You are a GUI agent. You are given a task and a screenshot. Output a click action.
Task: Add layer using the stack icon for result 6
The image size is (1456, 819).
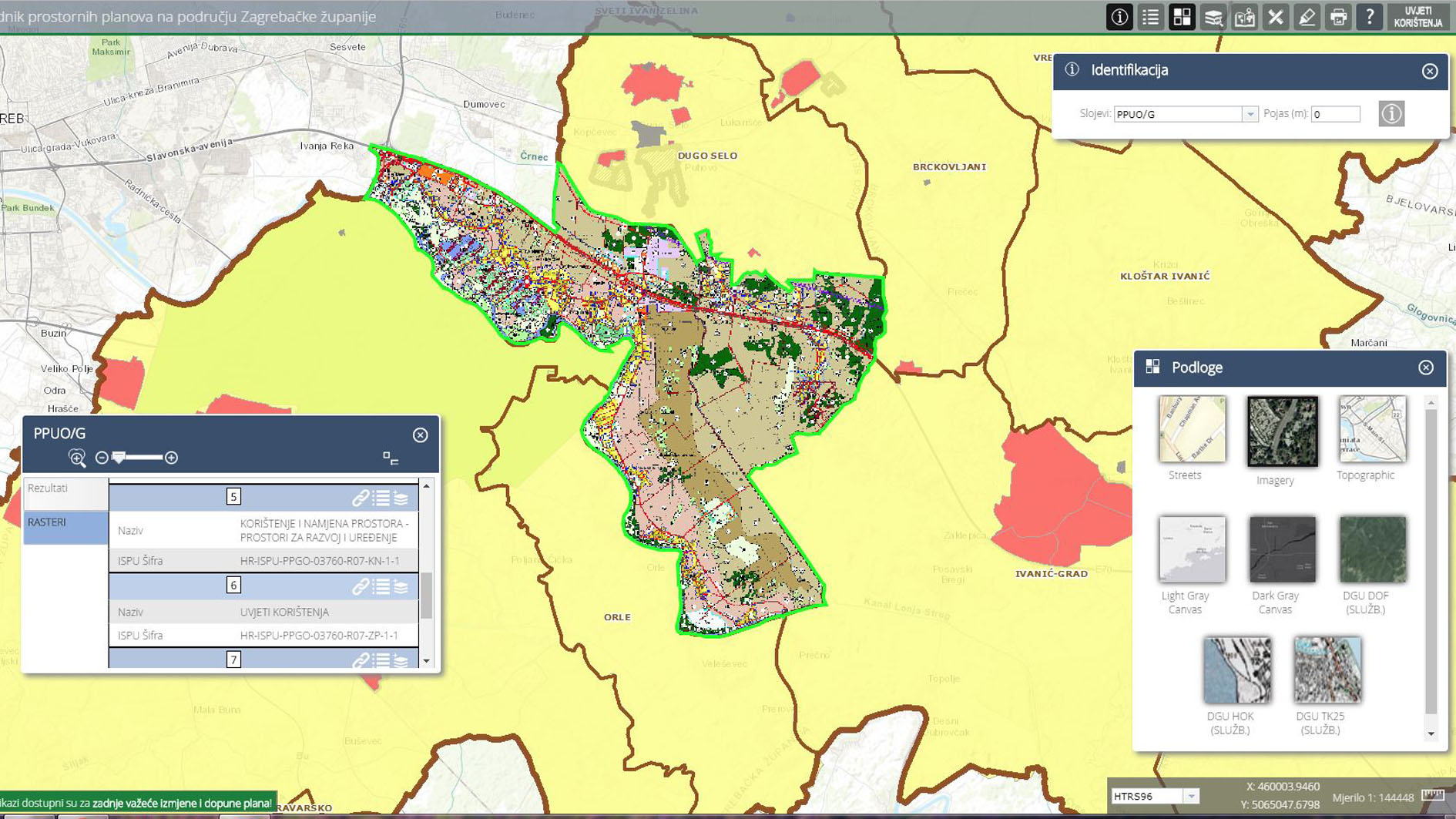point(401,586)
